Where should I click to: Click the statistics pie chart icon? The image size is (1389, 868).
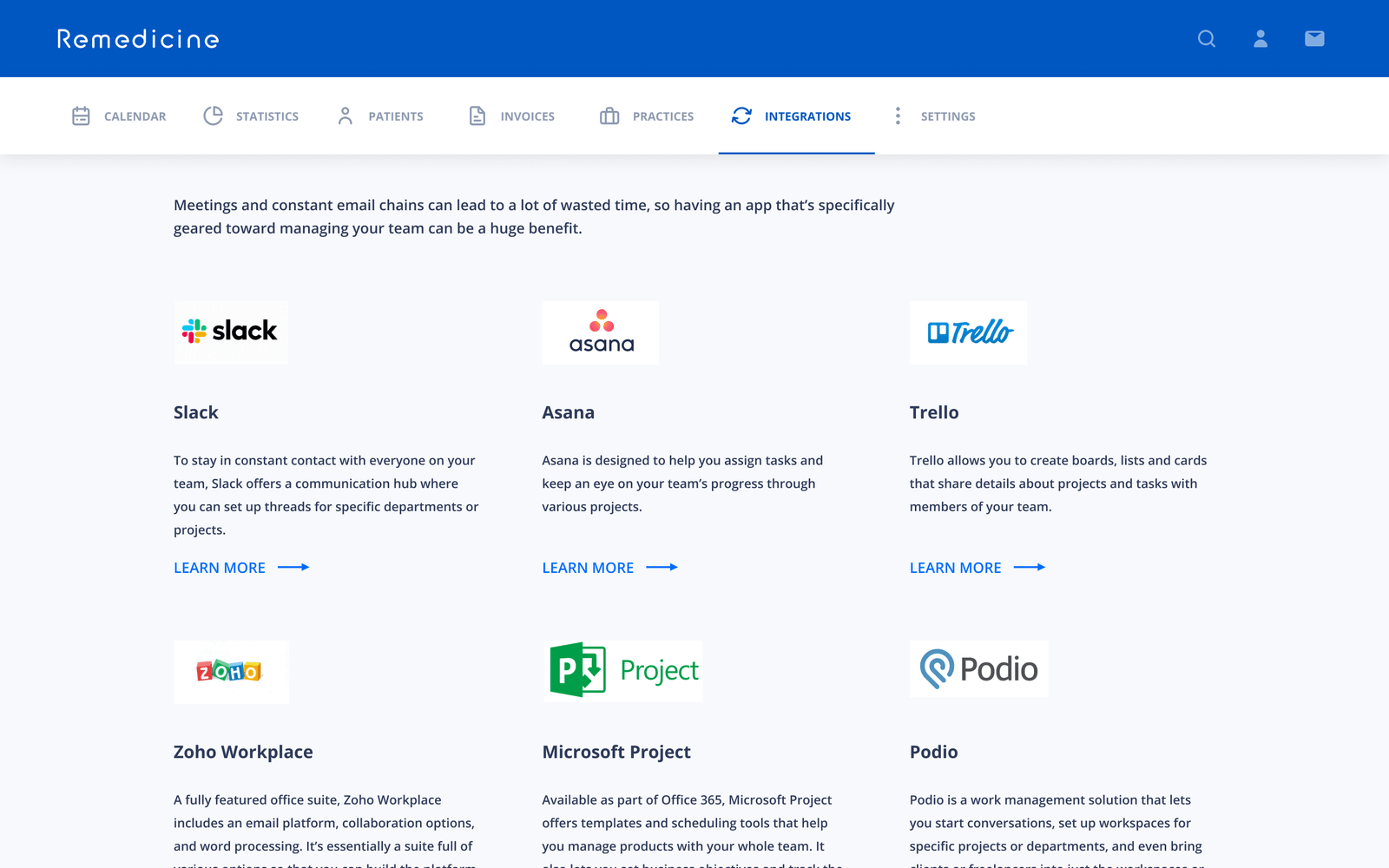(213, 116)
